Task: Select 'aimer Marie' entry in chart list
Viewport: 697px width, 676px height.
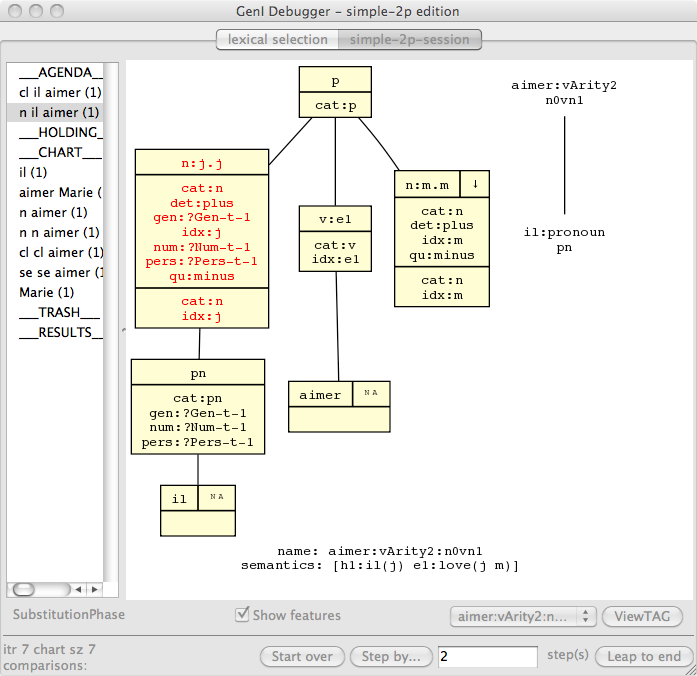Action: (60, 192)
